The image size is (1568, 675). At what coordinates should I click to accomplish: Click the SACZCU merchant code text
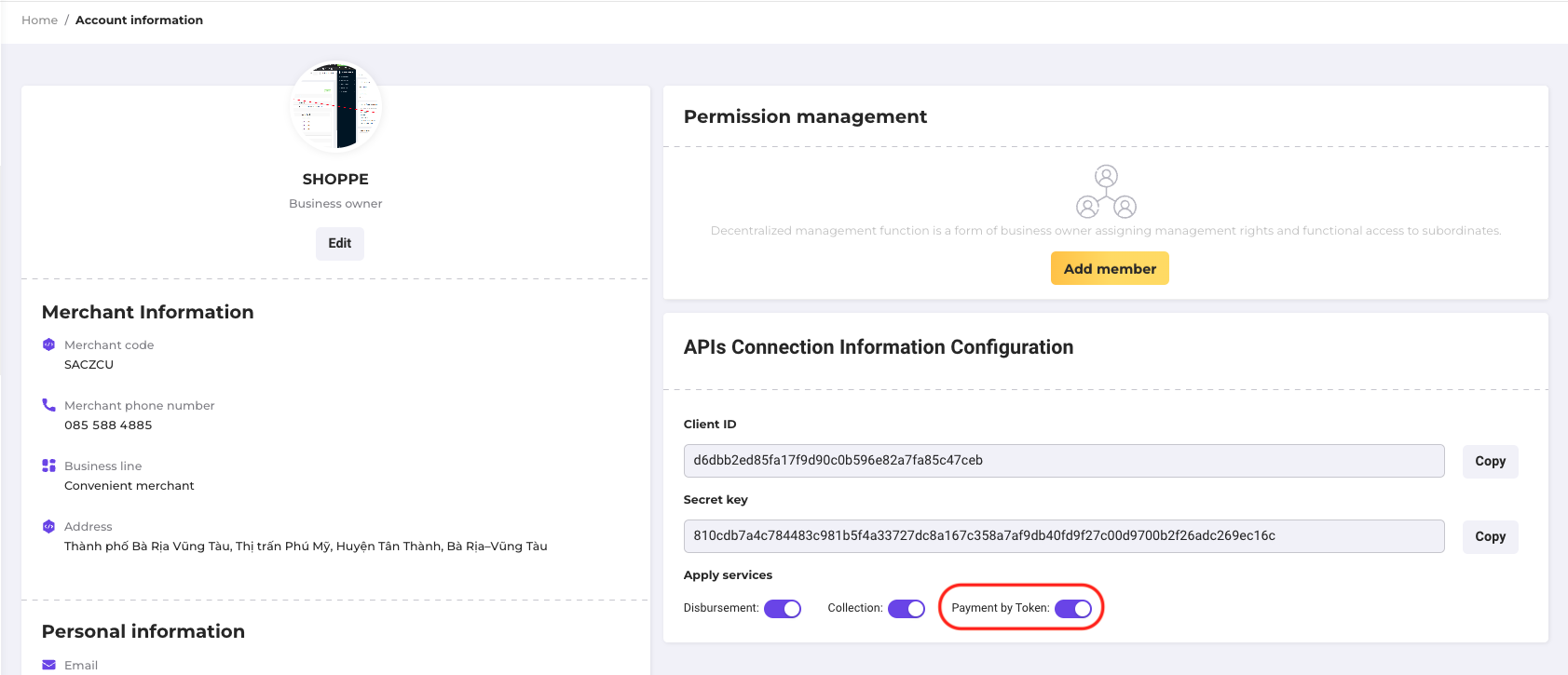(x=89, y=365)
